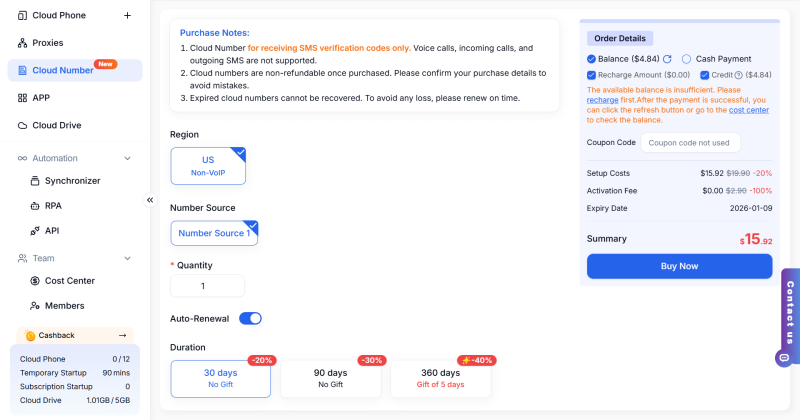
Task: Collapse the sidebar with the double-chevron icon
Action: 150,200
